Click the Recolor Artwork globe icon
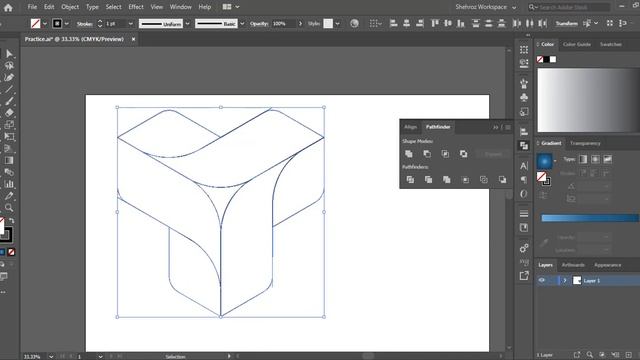The height and width of the screenshot is (360, 640). click(354, 24)
